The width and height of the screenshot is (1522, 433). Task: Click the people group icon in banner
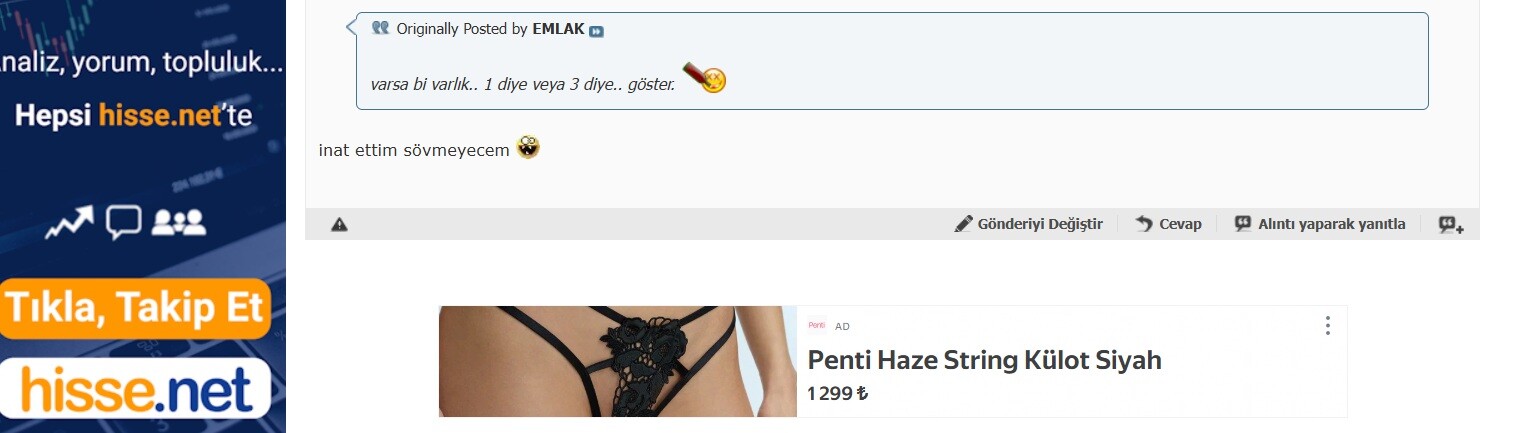pyautogui.click(x=178, y=221)
